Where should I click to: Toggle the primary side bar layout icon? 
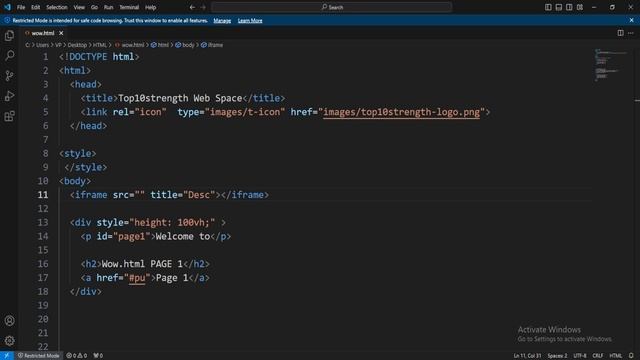click(548, 7)
